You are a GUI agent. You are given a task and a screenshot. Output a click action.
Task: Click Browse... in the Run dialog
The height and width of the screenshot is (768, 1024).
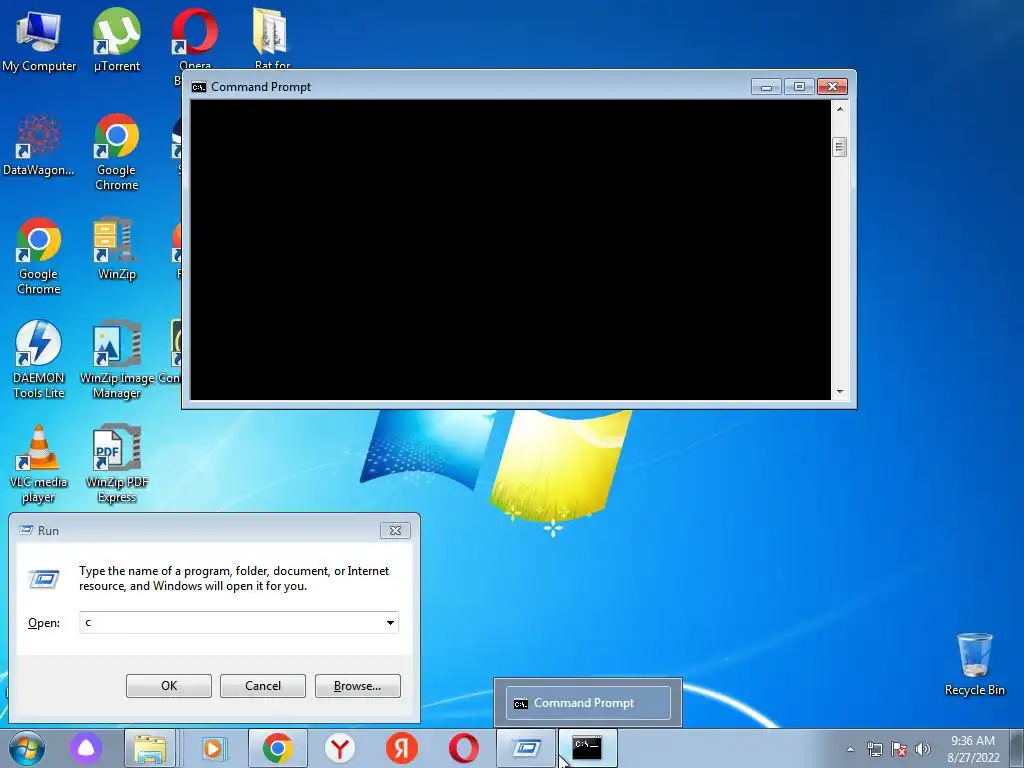357,686
